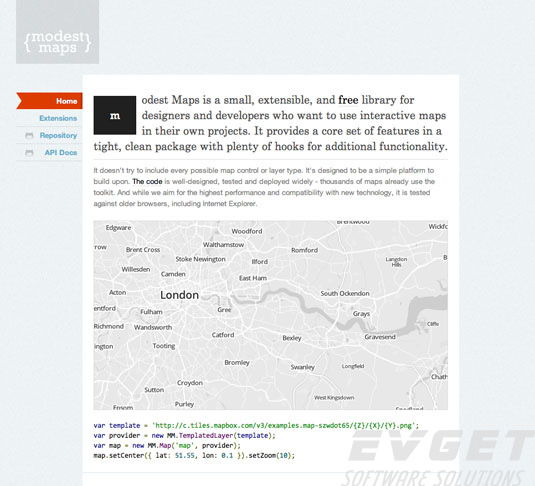This screenshot has width=535, height=486.
Task: Open the Repository link
Action: click(x=58, y=135)
